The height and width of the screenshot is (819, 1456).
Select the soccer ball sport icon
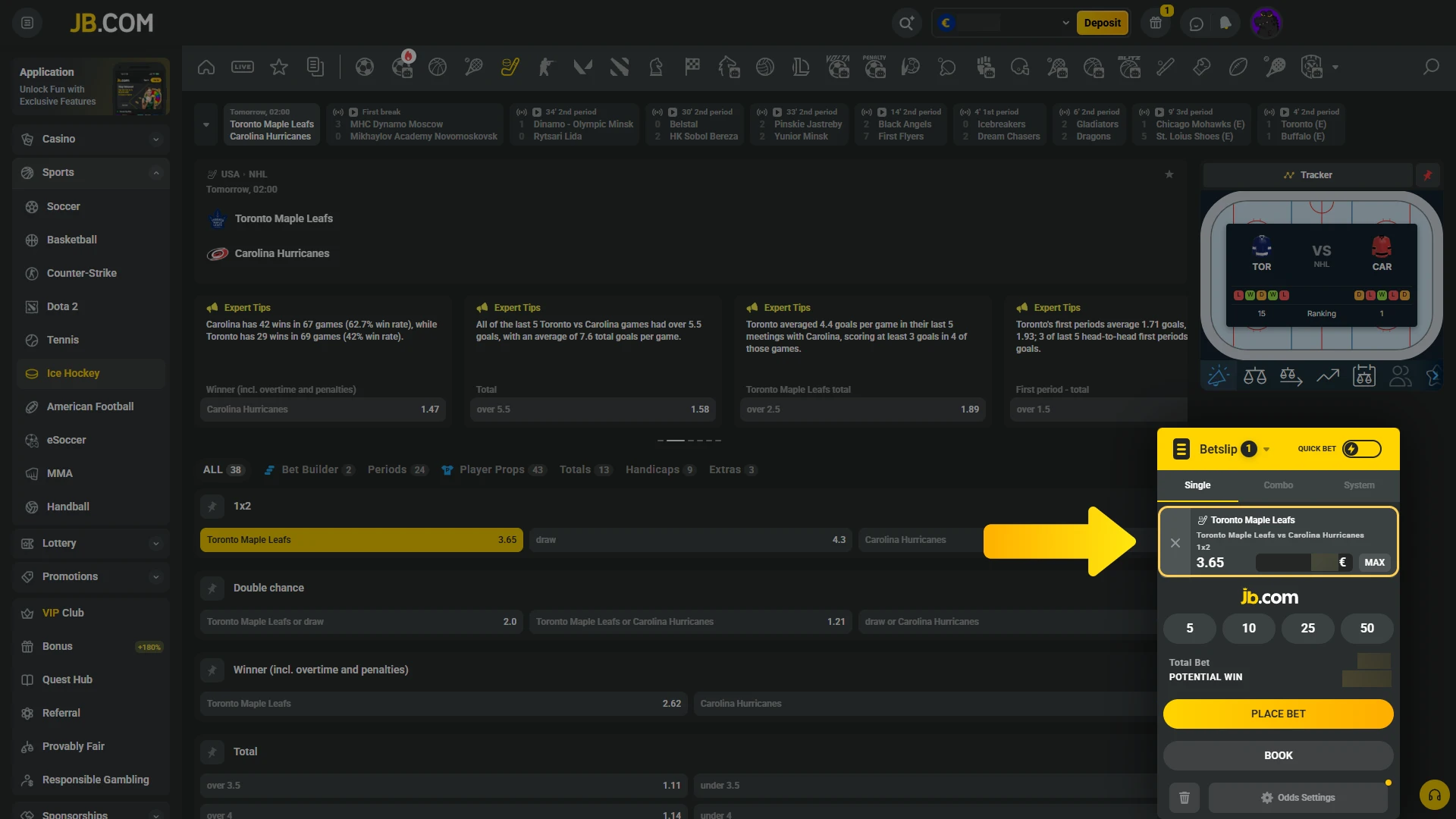click(x=365, y=67)
